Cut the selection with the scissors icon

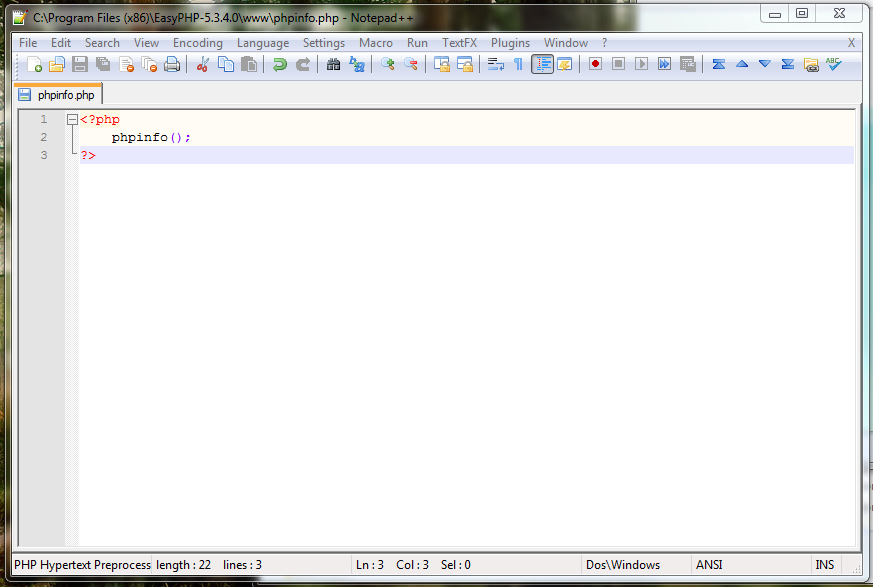tap(202, 65)
